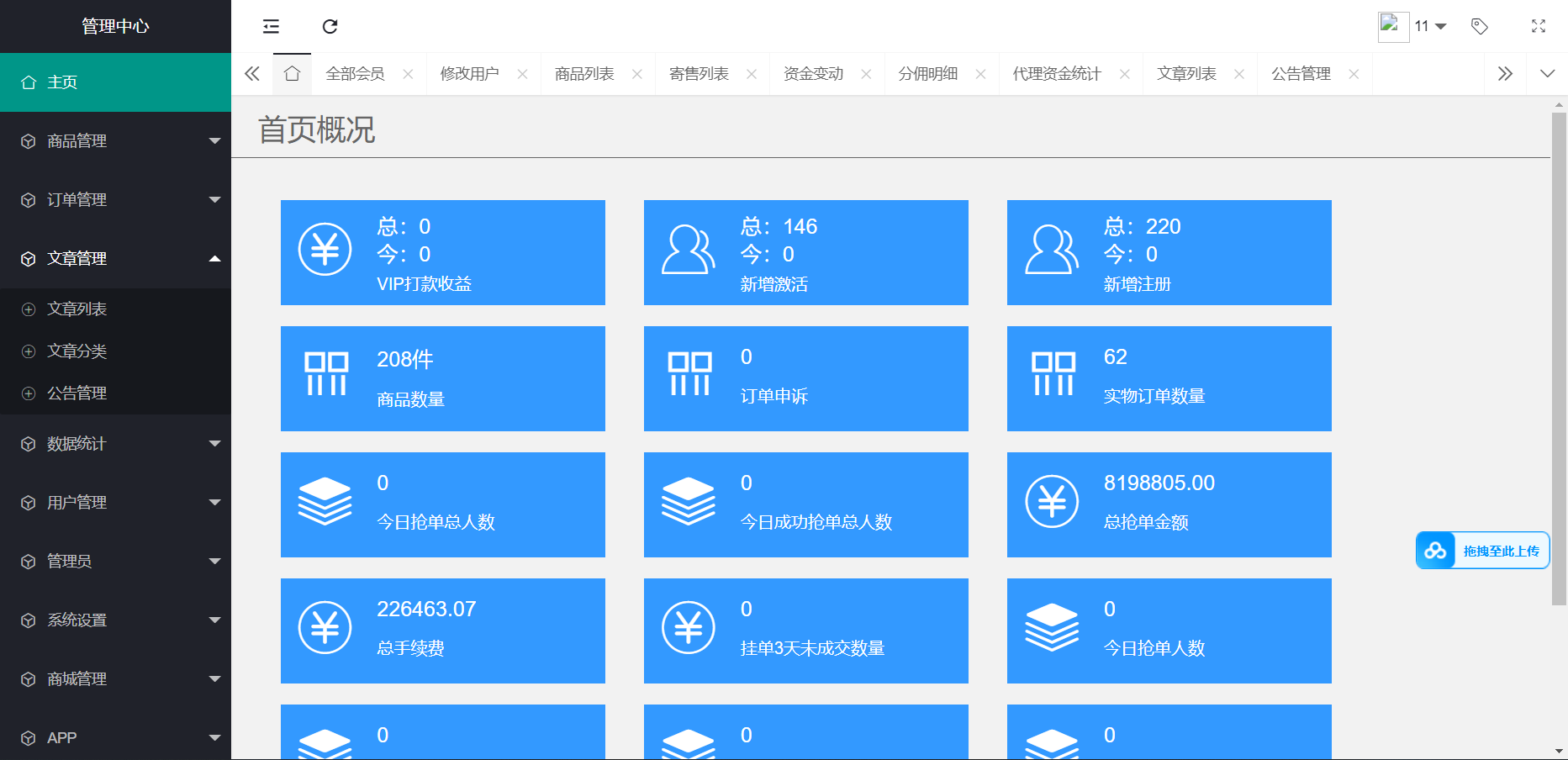Click the users icon on 新增注册 card
This screenshot has width=1568, height=760.
[x=1052, y=249]
